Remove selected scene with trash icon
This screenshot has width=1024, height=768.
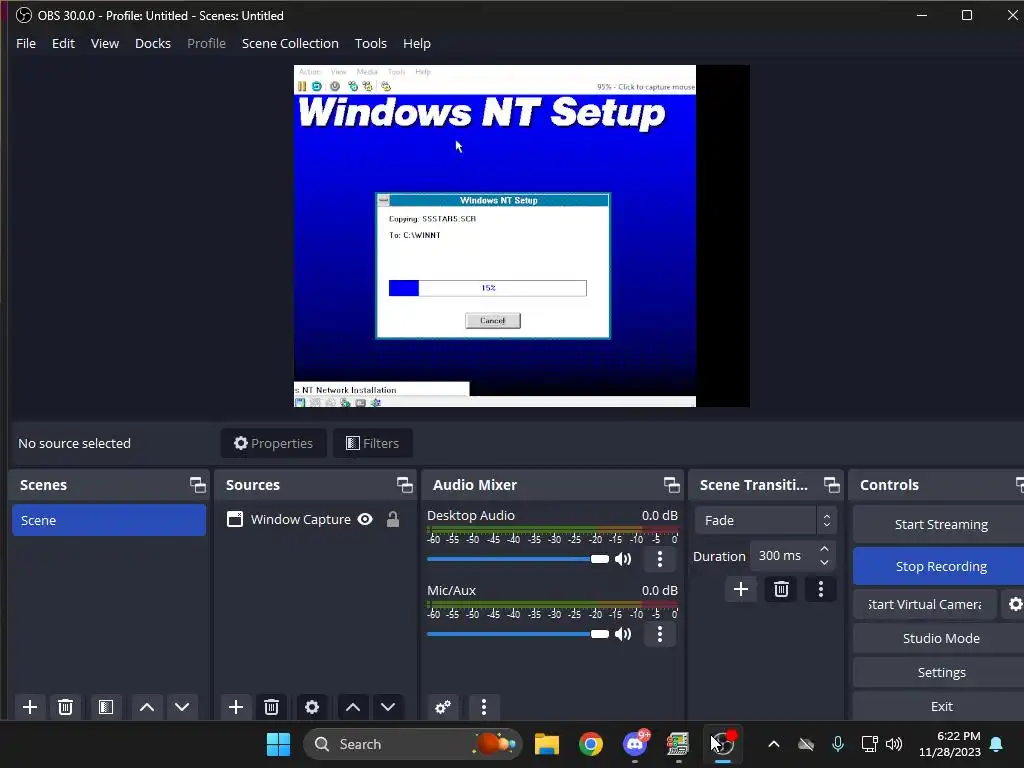click(x=65, y=707)
